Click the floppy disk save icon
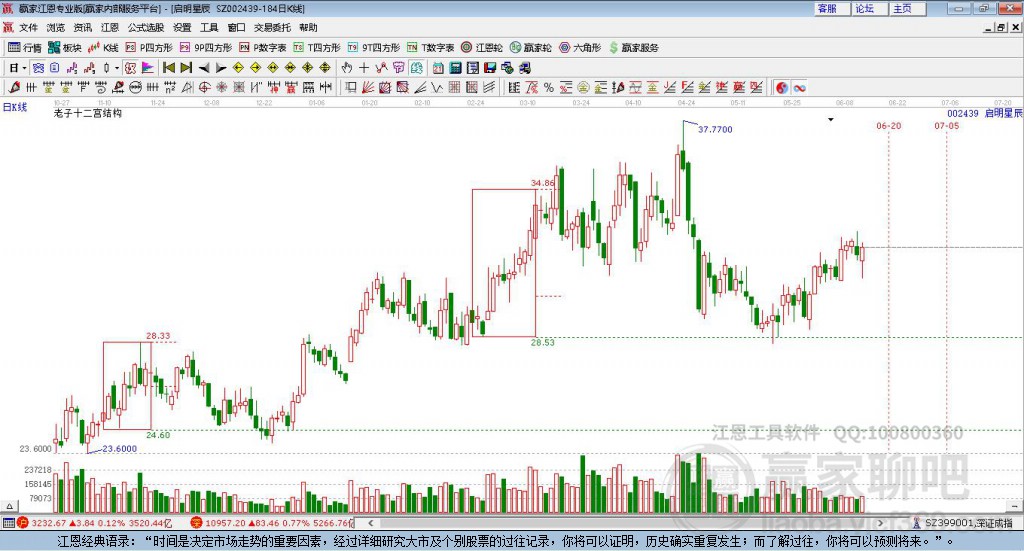Viewport: 1024px width, 551px height. 490,68
